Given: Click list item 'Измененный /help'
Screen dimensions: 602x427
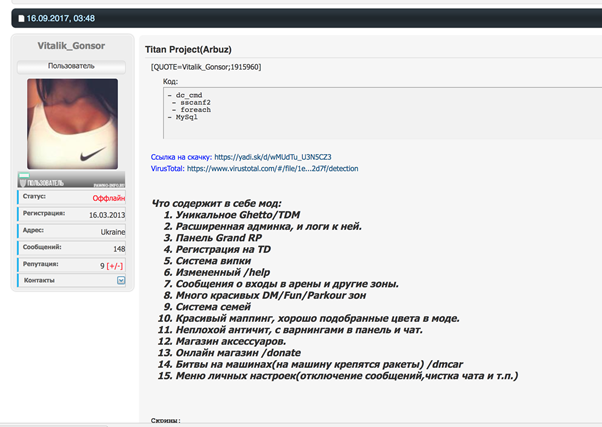Looking at the screenshot, I should click(x=223, y=273).
